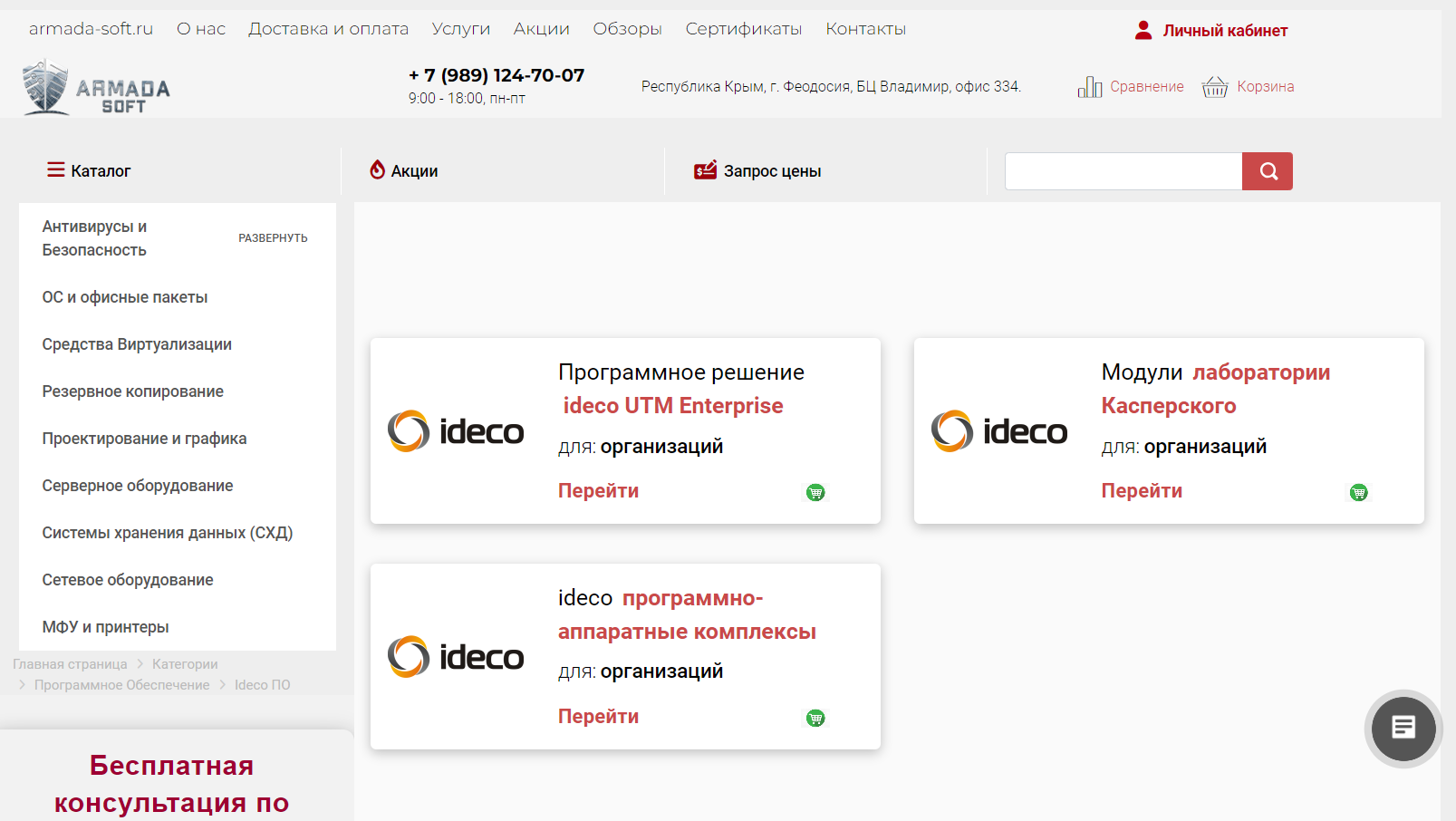This screenshot has width=1456, height=821.
Task: Add Модули лаборатории Касперского to cart
Action: click(x=1359, y=492)
